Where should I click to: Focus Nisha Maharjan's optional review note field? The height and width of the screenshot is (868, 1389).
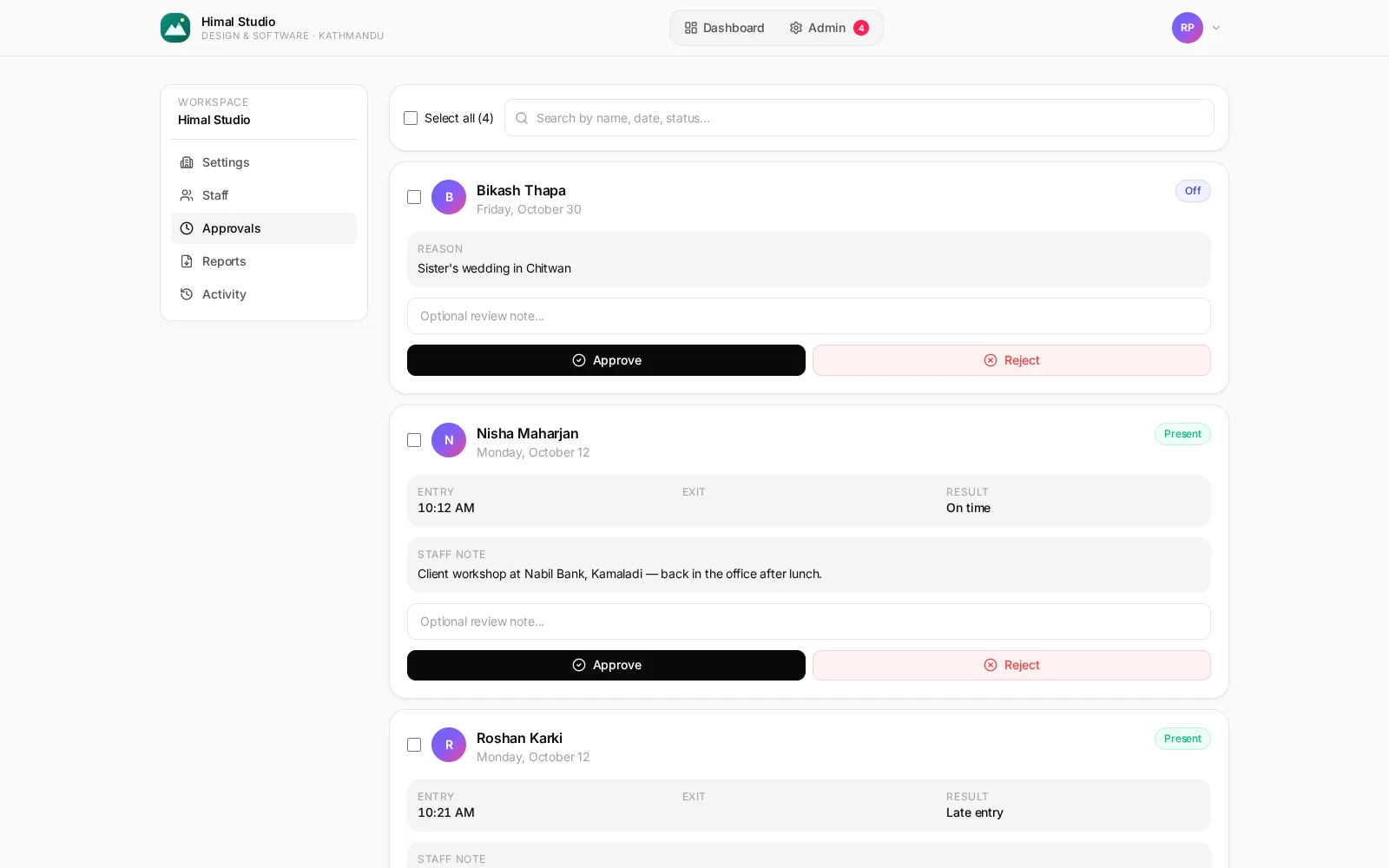point(809,621)
